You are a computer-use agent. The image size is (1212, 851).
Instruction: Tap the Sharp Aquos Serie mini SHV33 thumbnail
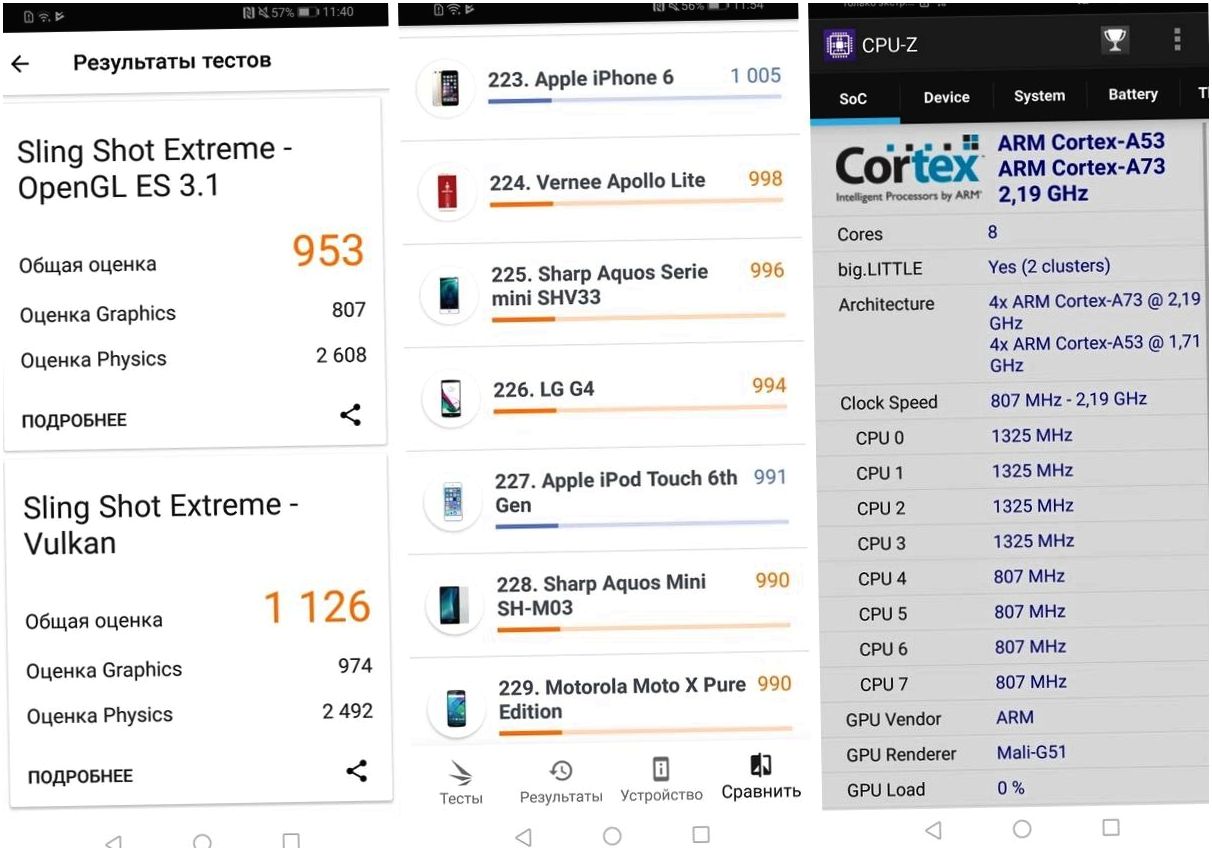pos(449,295)
